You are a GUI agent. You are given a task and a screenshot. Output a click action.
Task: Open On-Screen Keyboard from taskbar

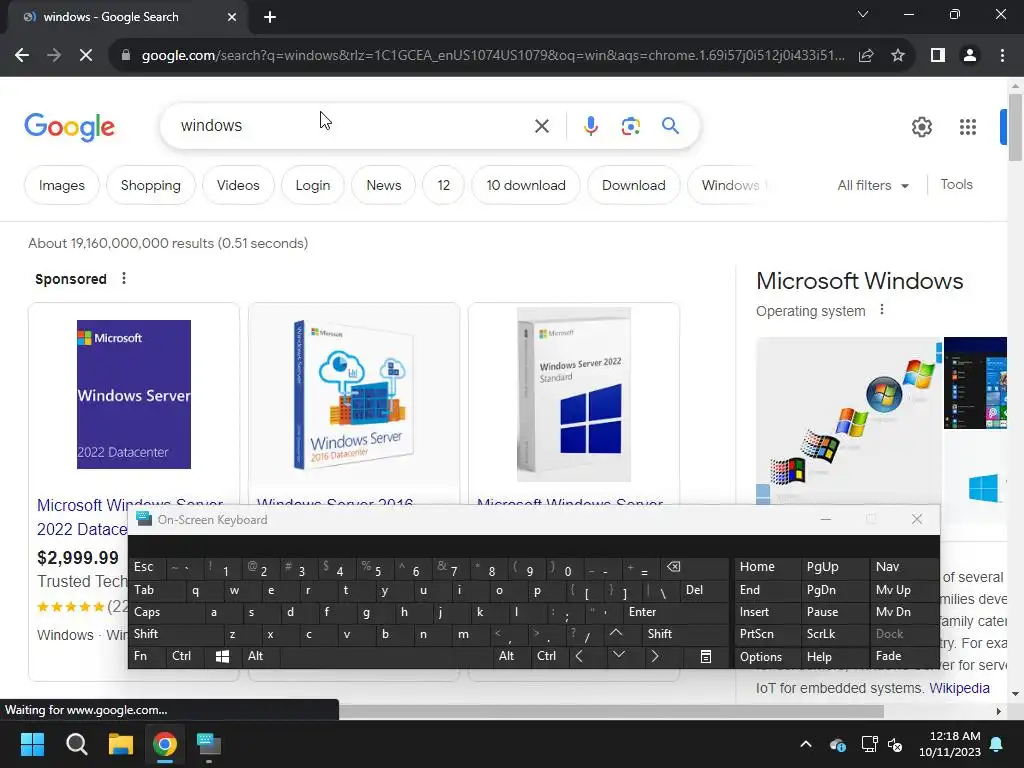coord(209,744)
